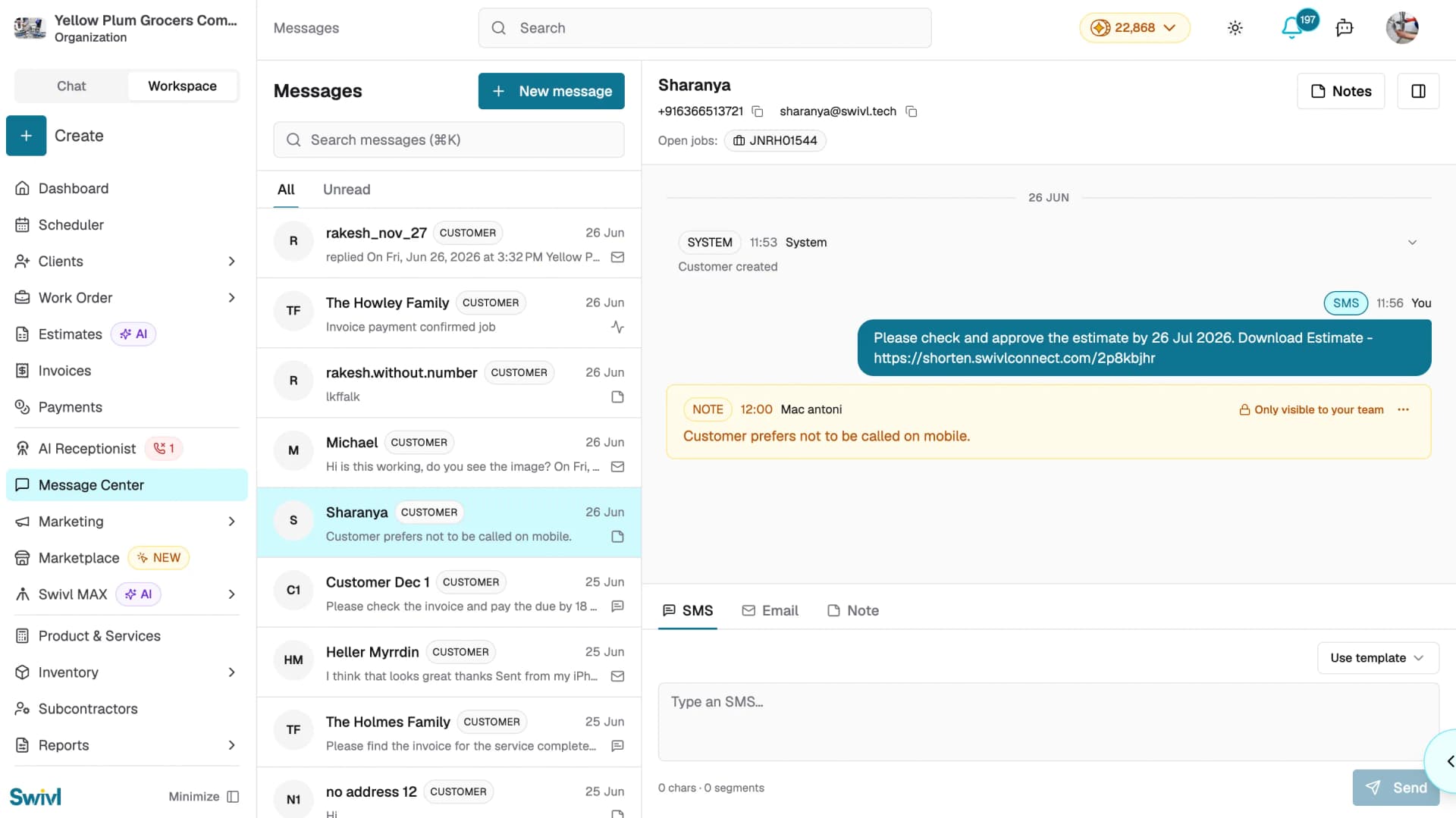Open the chatbot assistant icon in header
1456x818 pixels.
point(1345,28)
